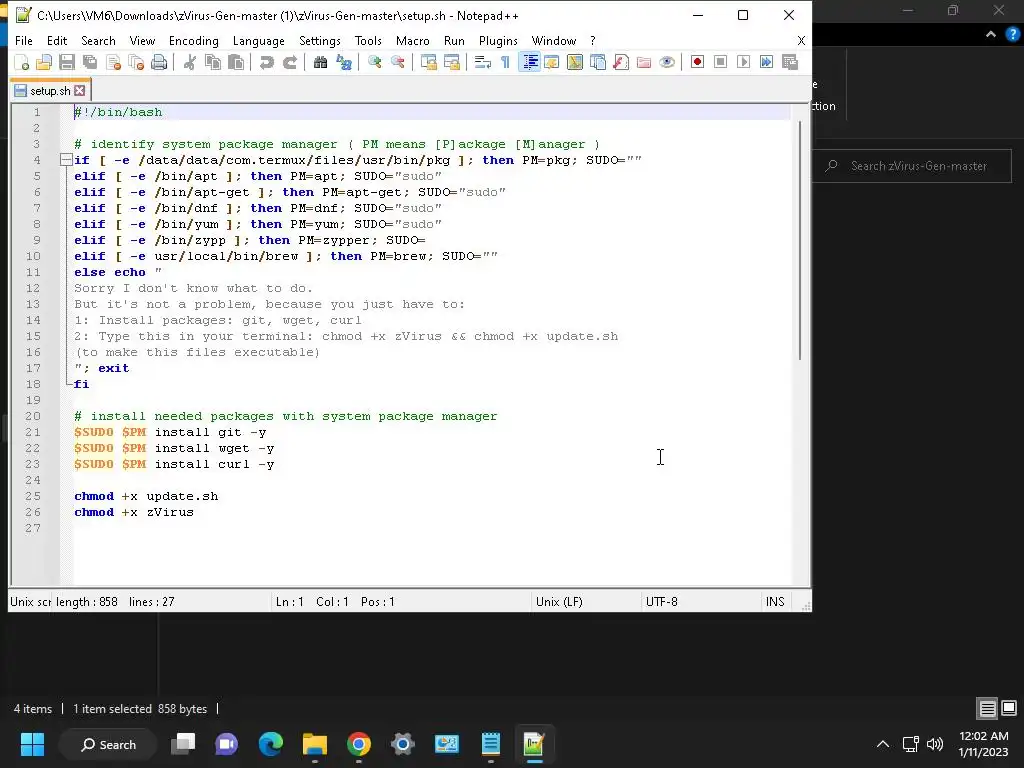This screenshot has height=768, width=1024.
Task: Click Save Current Recorded Macro icon
Action: click(790, 62)
